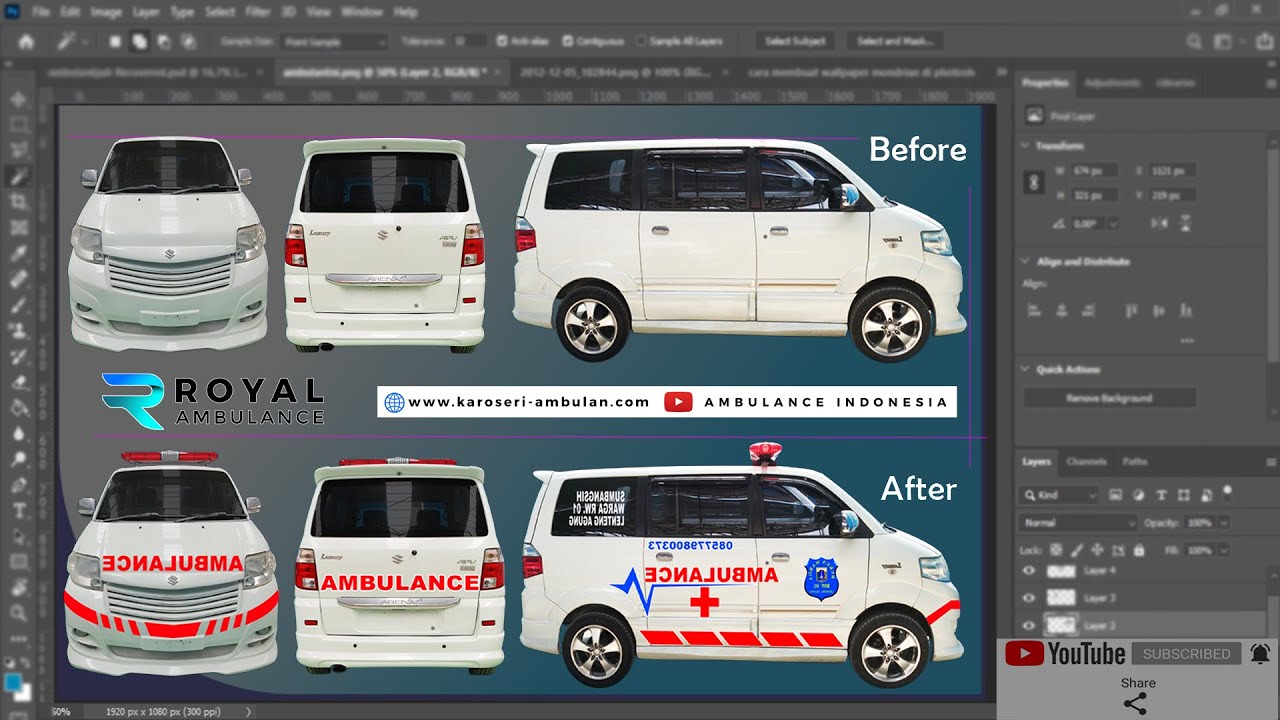Image resolution: width=1280 pixels, height=720 pixels.
Task: Select the Hand tool
Action: [x=18, y=588]
